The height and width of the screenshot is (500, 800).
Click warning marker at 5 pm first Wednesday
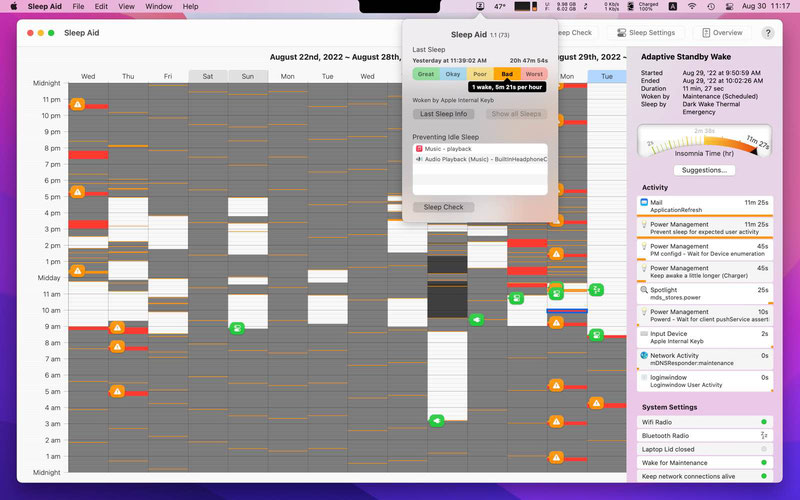(78, 192)
